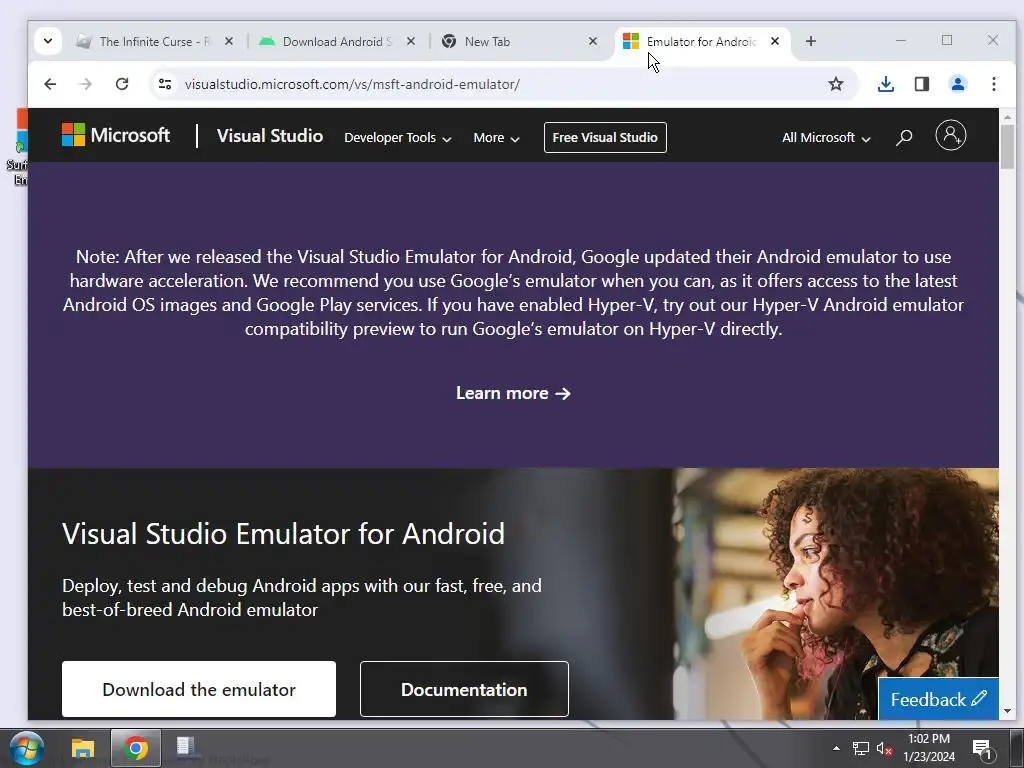The width and height of the screenshot is (1024, 768).
Task: Click Free Visual Studio button
Action: [x=605, y=137]
